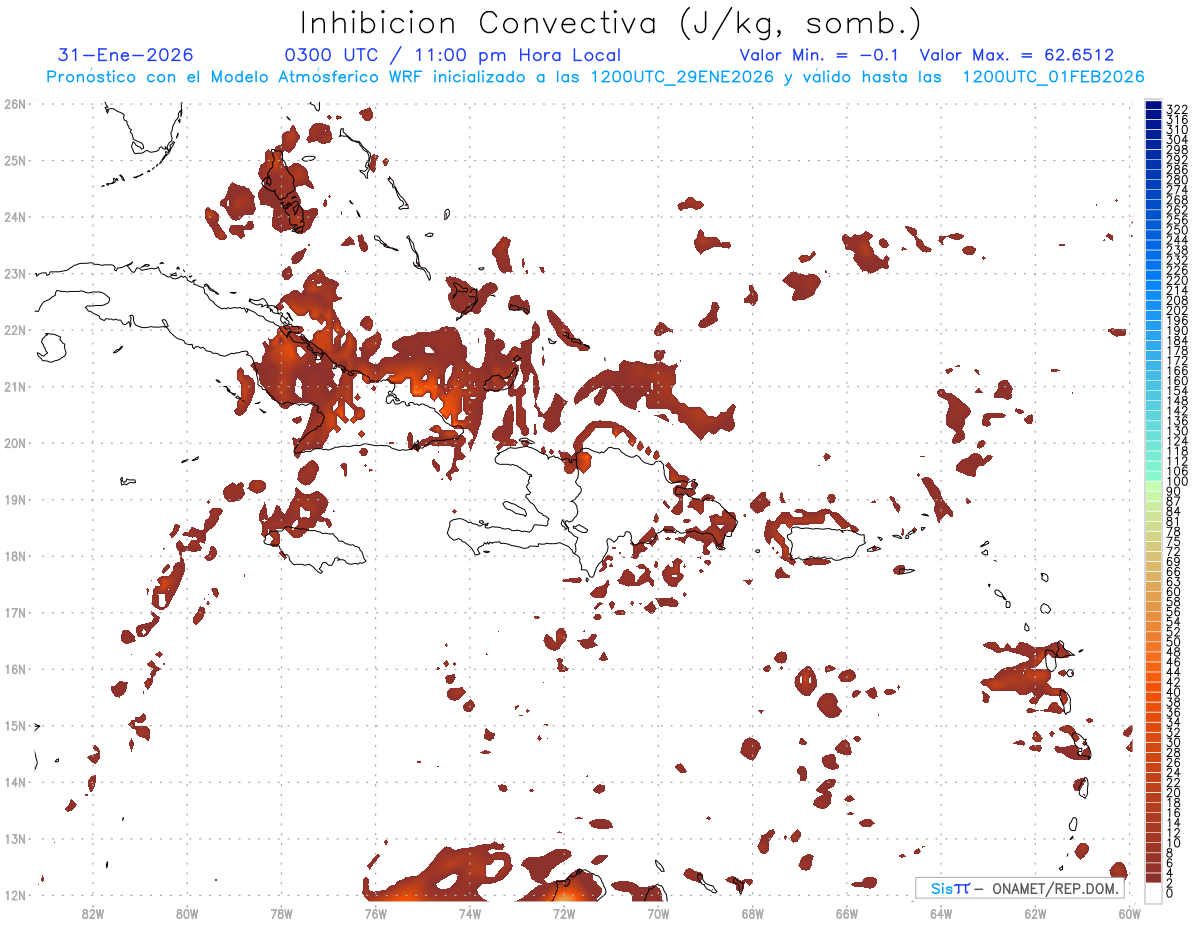Click the "17N" latitude label
This screenshot has height=927, width=1200.
click(x=14, y=612)
